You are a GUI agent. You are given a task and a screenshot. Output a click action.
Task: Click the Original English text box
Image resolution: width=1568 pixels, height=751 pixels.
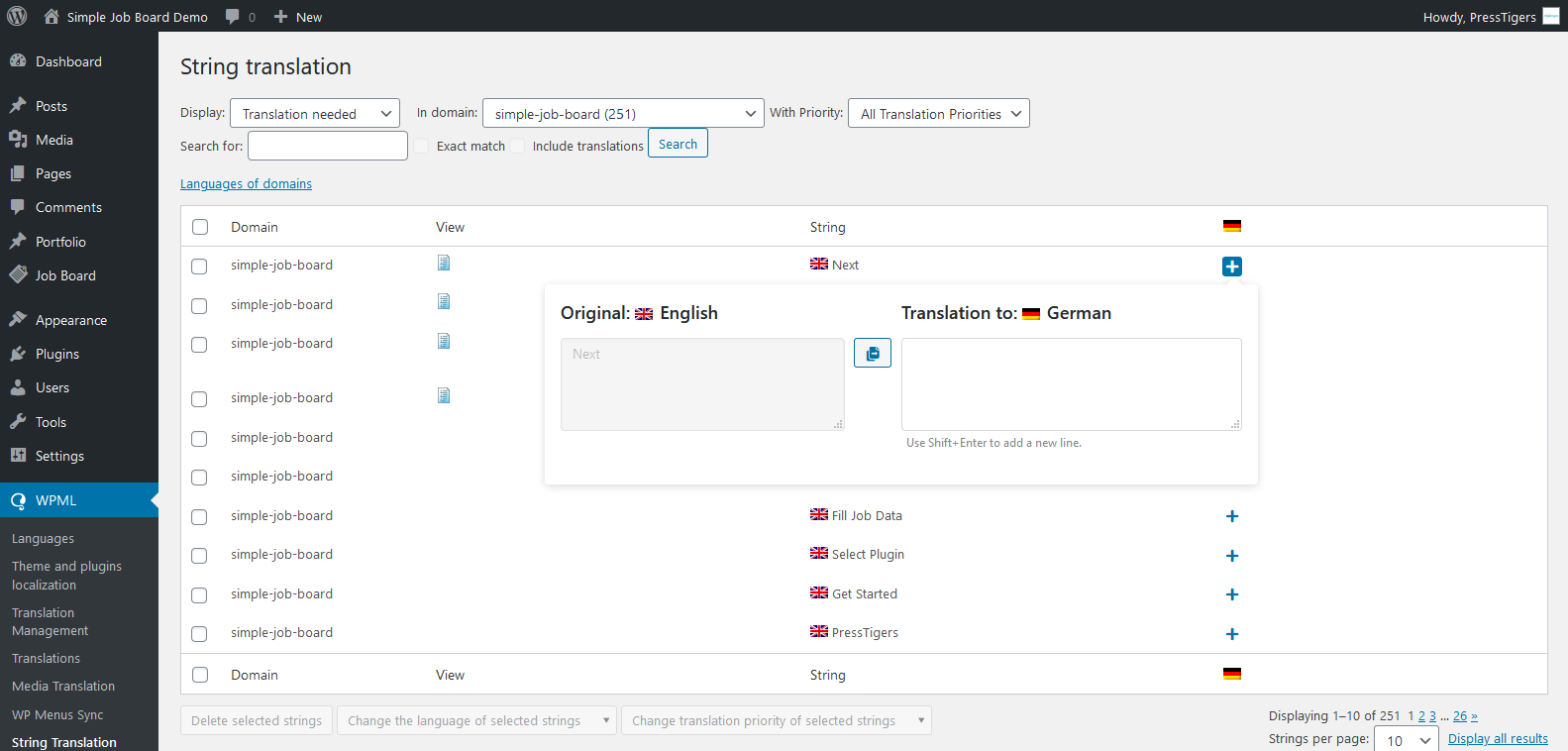(702, 384)
